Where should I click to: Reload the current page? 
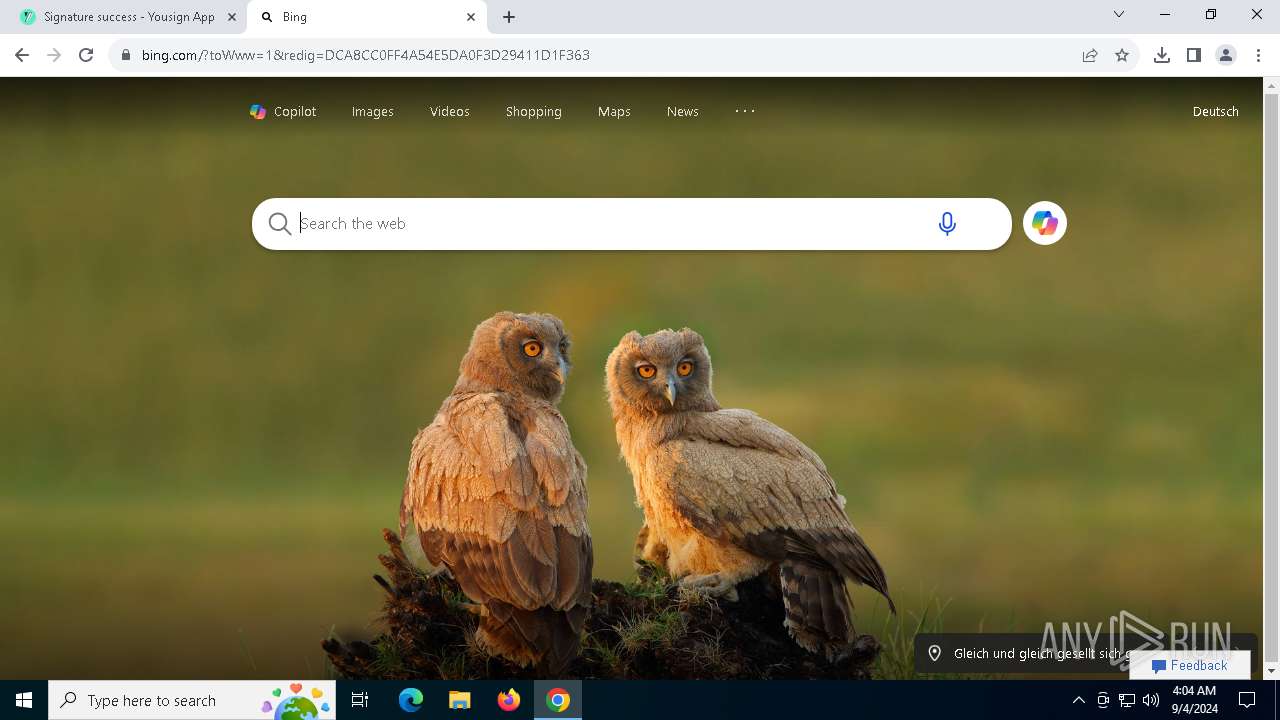point(86,55)
